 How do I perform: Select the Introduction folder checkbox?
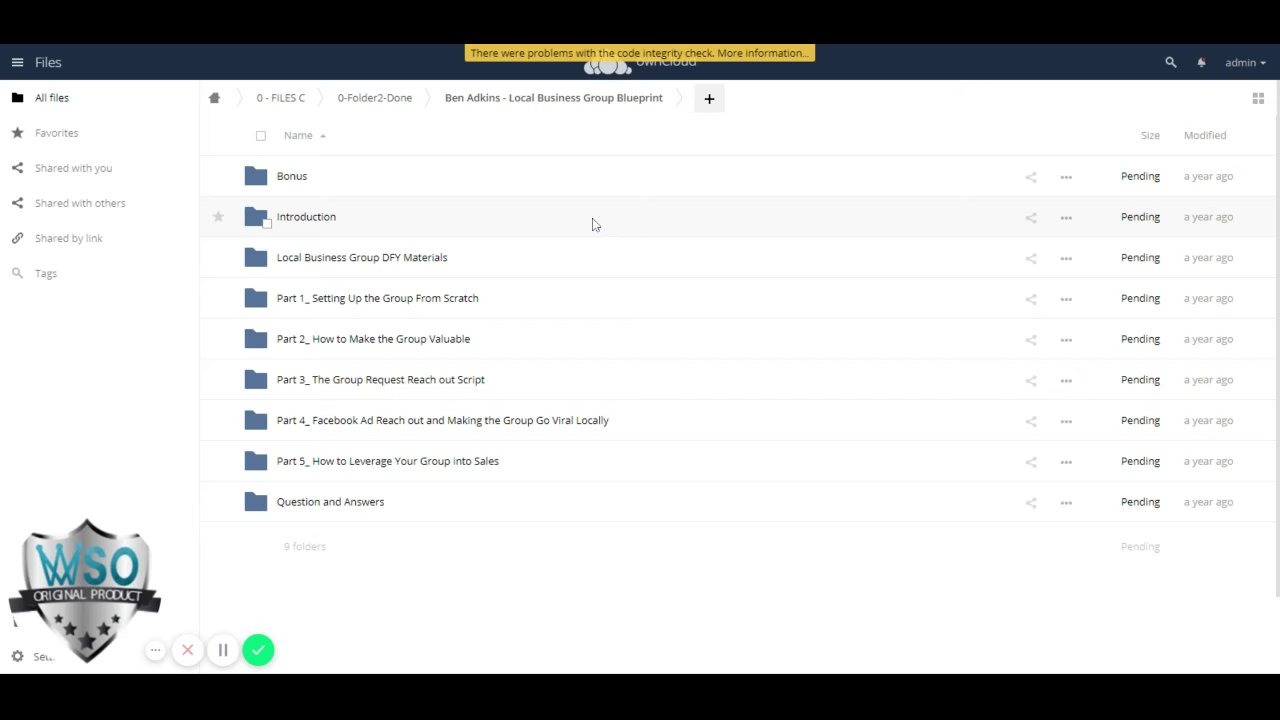click(267, 224)
